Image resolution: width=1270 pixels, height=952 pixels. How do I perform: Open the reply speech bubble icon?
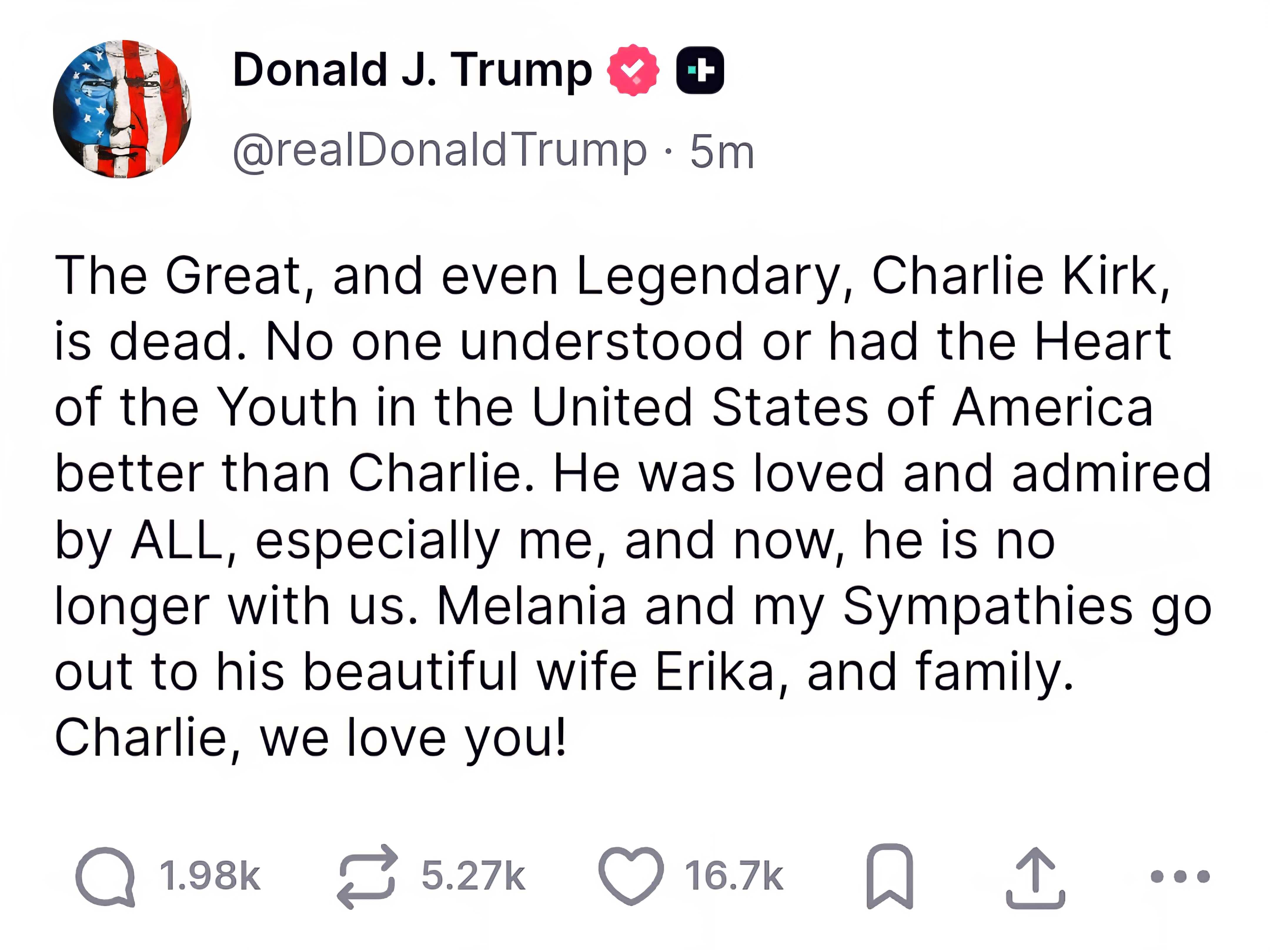coord(105,876)
